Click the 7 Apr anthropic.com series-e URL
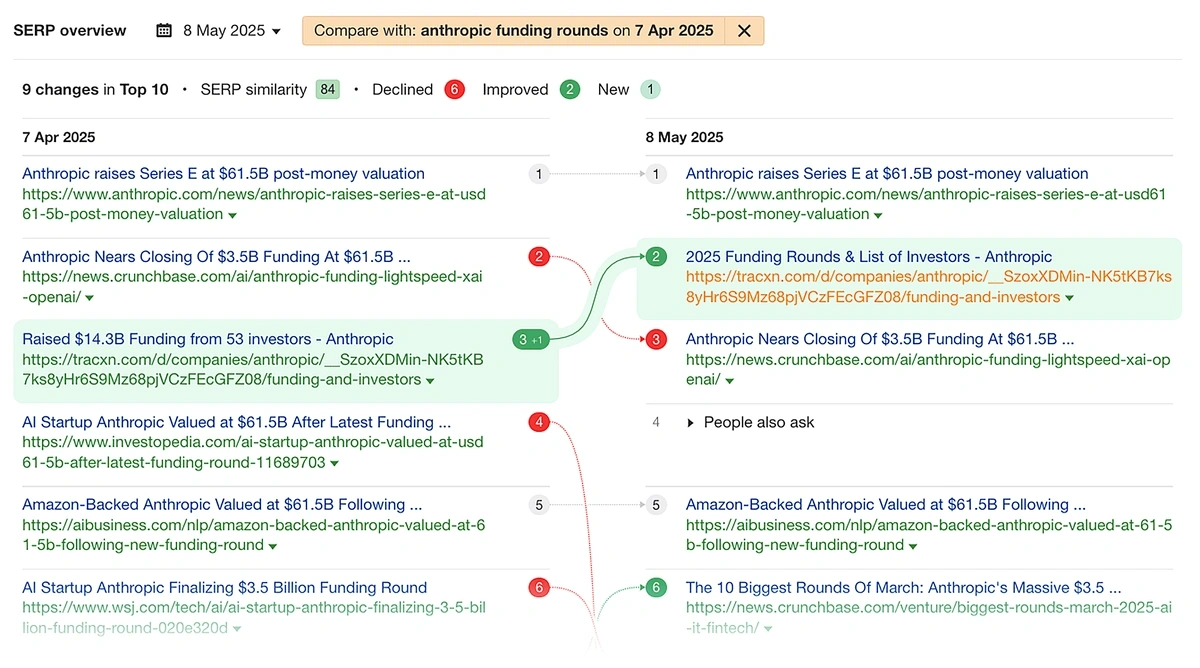The height and width of the screenshot is (668, 1200). click(254, 204)
